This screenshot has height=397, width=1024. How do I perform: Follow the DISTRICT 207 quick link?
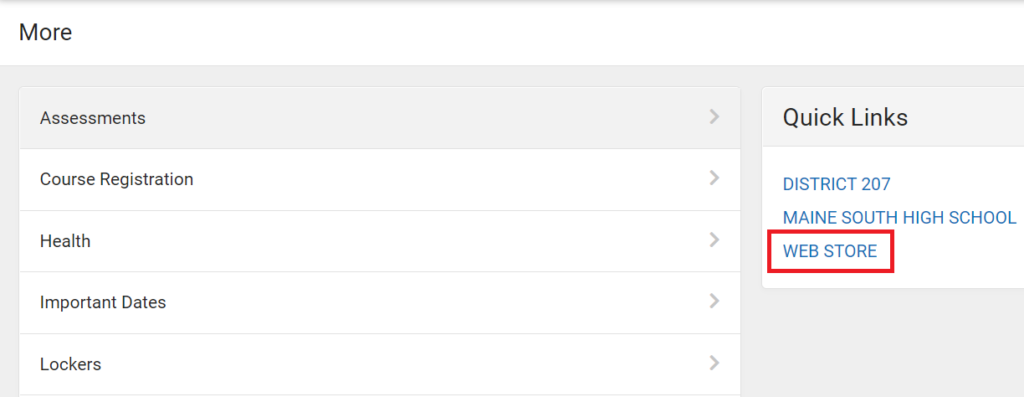pyautogui.click(x=837, y=184)
